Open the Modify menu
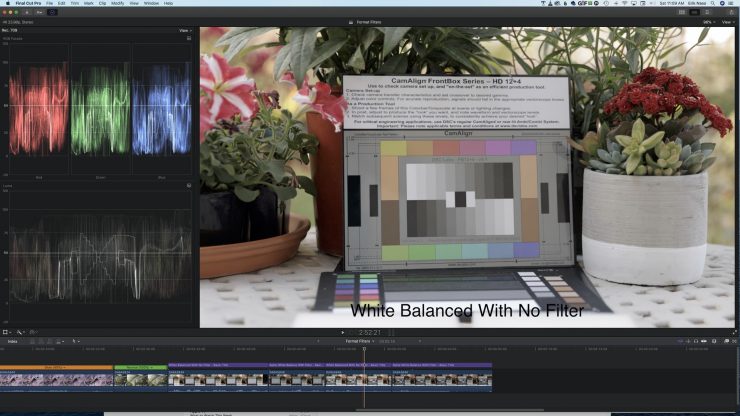The height and width of the screenshot is (416, 740). click(118, 3)
